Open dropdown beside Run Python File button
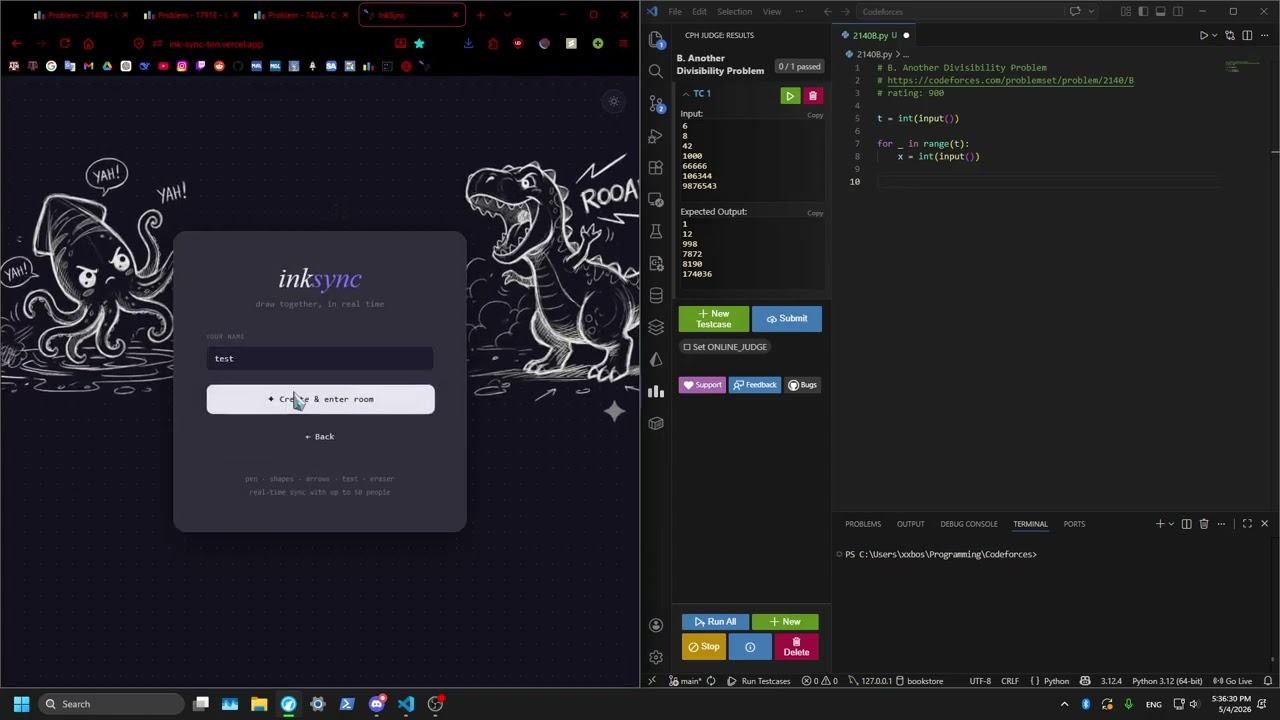Viewport: 1280px width, 720px height. coord(1216,35)
